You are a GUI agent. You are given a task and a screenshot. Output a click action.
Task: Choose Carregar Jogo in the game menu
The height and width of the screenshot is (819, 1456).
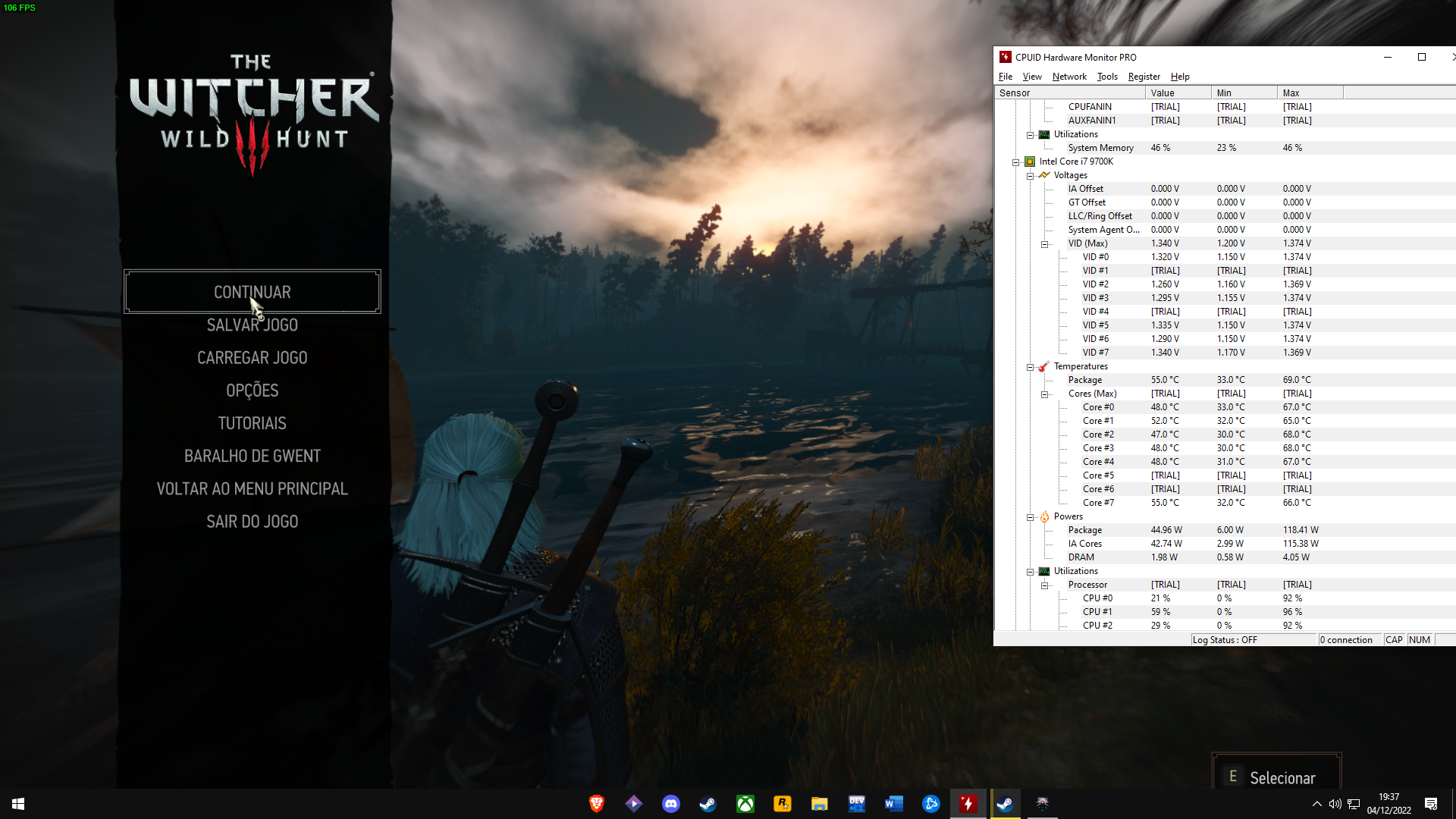click(253, 357)
